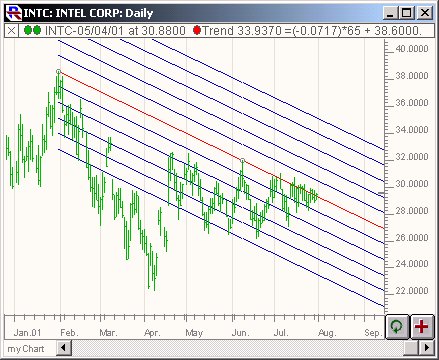Click the horizontal scrollbar thumb

[412, 349]
